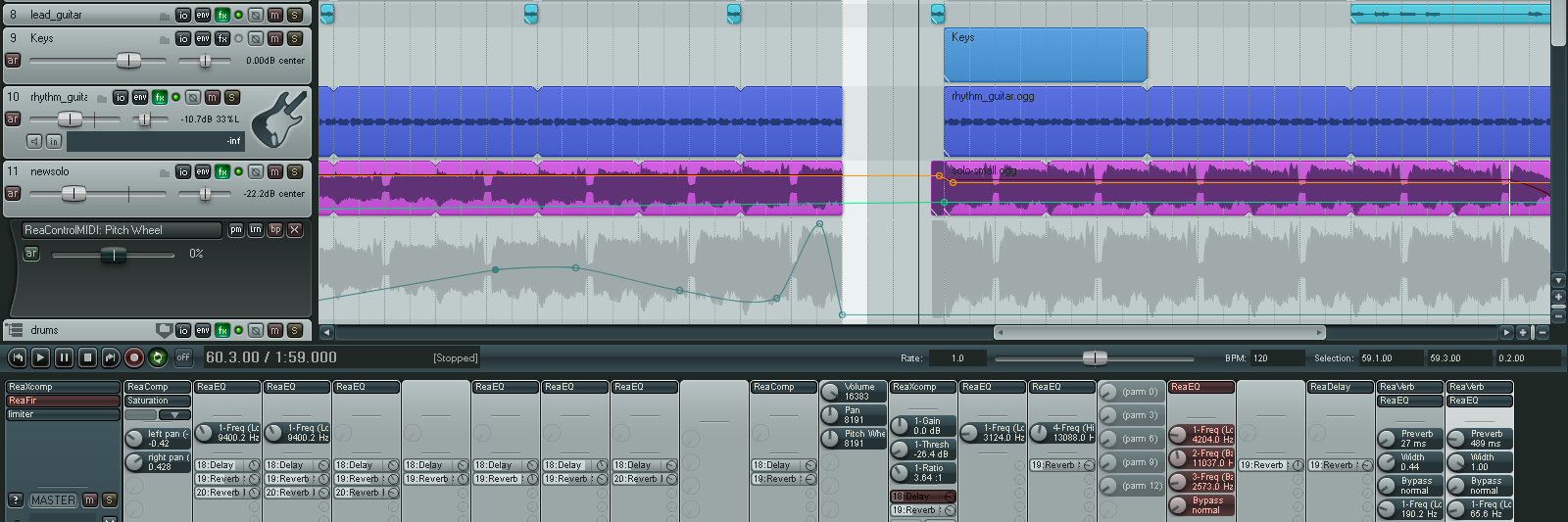
Task: Click the BPM field showing 120
Action: (x=1277, y=358)
